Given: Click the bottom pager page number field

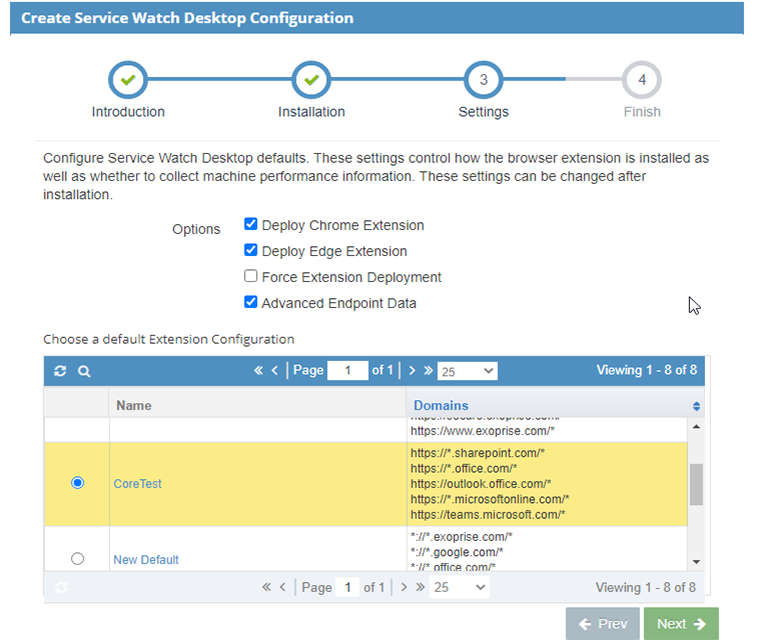Looking at the screenshot, I should point(348,587).
